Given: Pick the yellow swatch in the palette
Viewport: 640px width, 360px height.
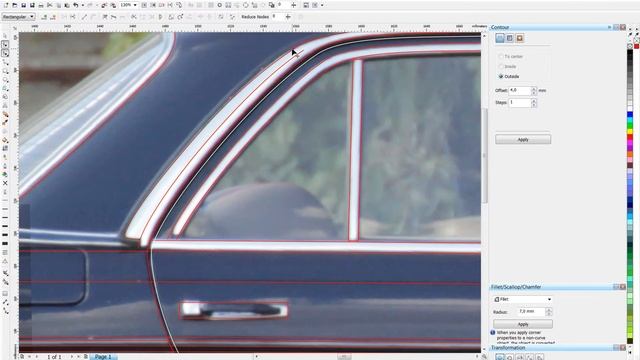Looking at the screenshot, I should click(630, 131).
